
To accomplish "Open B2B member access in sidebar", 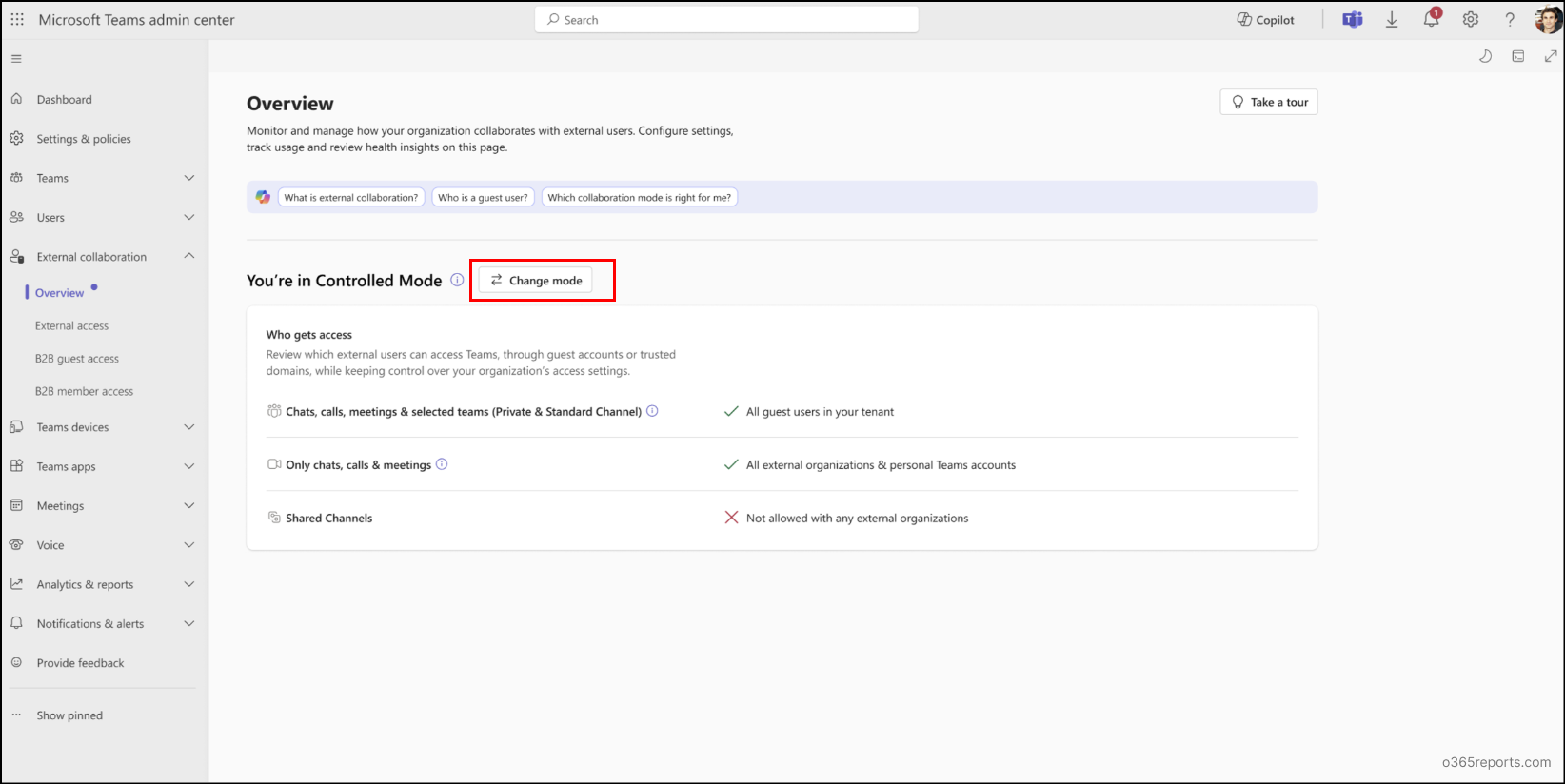I will point(84,392).
